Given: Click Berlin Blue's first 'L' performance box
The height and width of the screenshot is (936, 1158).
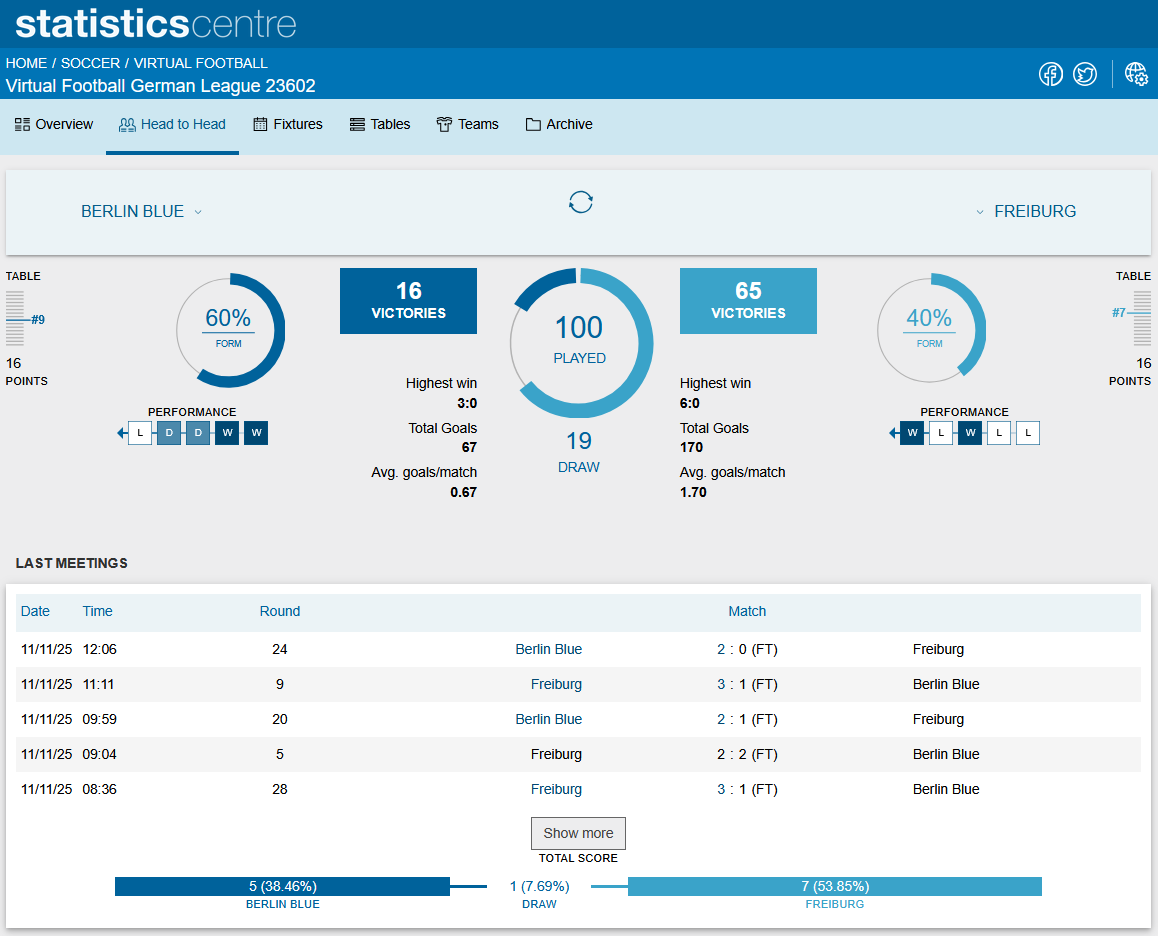Looking at the screenshot, I should click(140, 433).
